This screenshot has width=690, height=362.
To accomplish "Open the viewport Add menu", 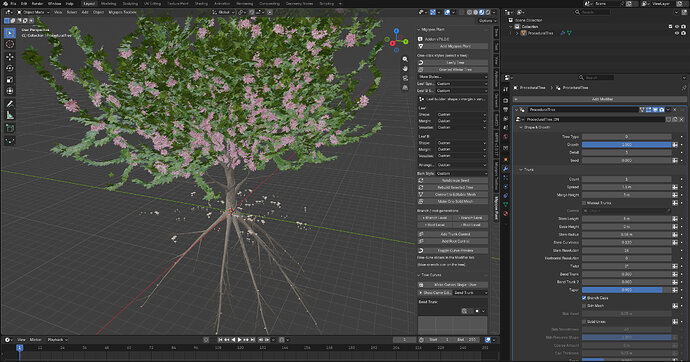I will (x=85, y=12).
